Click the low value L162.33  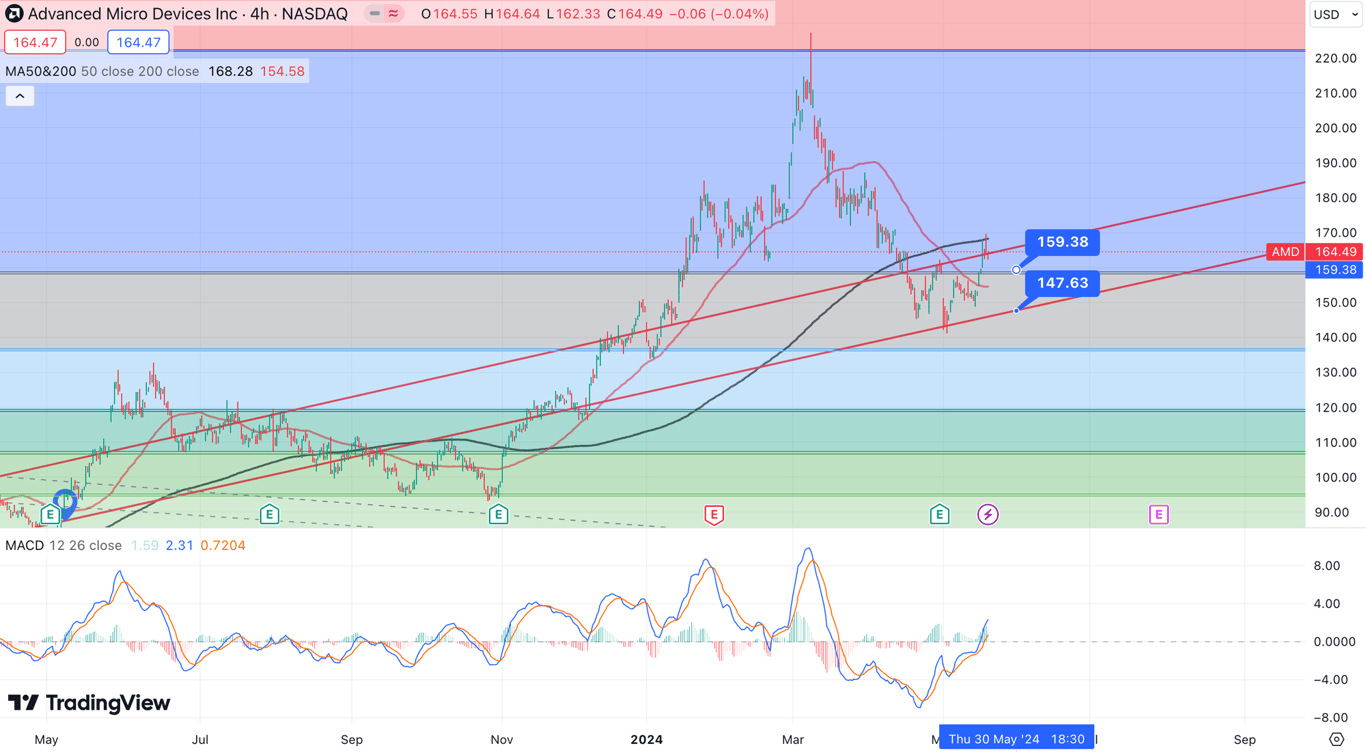[x=573, y=14]
